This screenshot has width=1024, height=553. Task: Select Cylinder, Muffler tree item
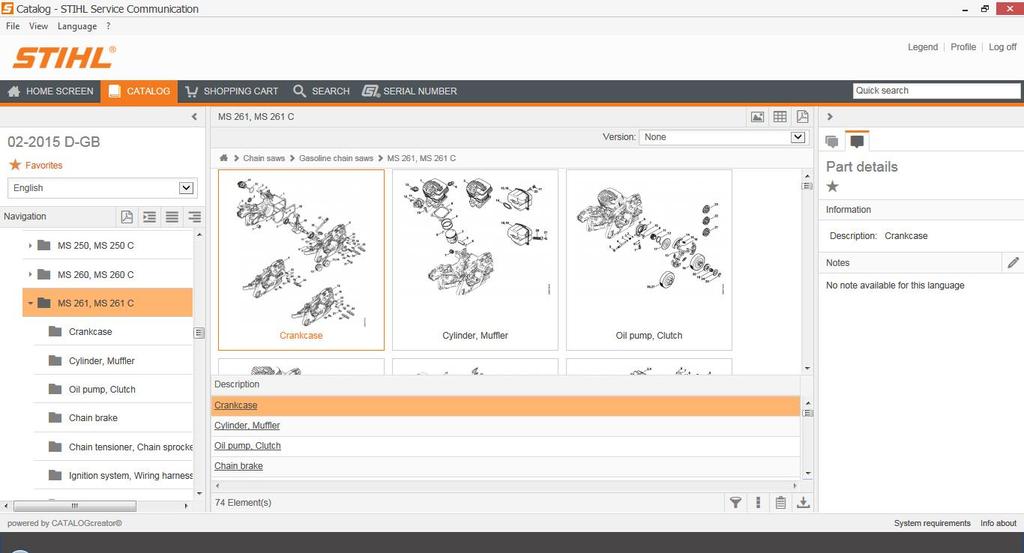[101, 360]
